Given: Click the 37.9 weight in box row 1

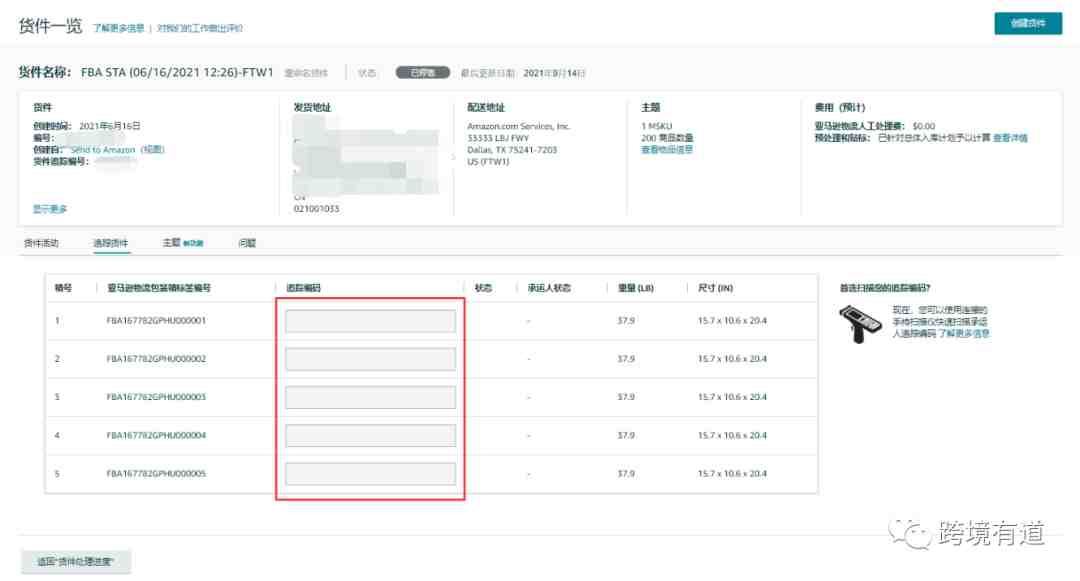Looking at the screenshot, I should coord(626,321).
